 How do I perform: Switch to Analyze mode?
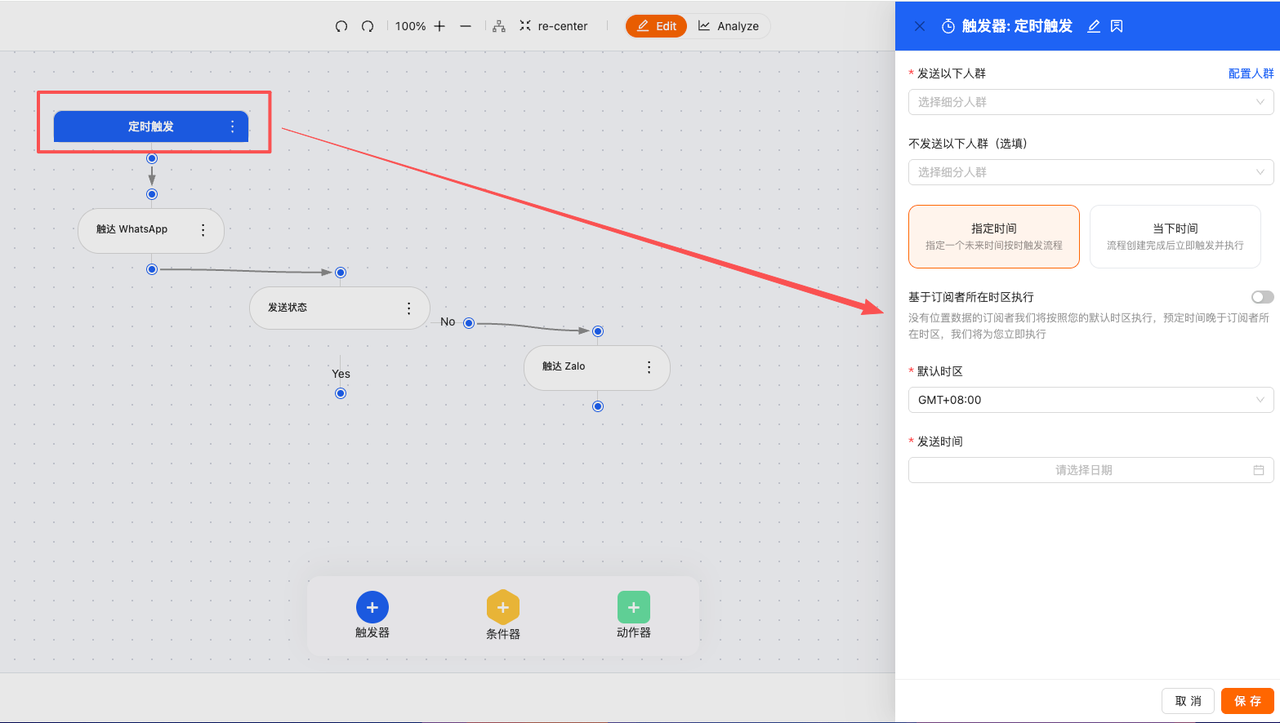point(728,26)
